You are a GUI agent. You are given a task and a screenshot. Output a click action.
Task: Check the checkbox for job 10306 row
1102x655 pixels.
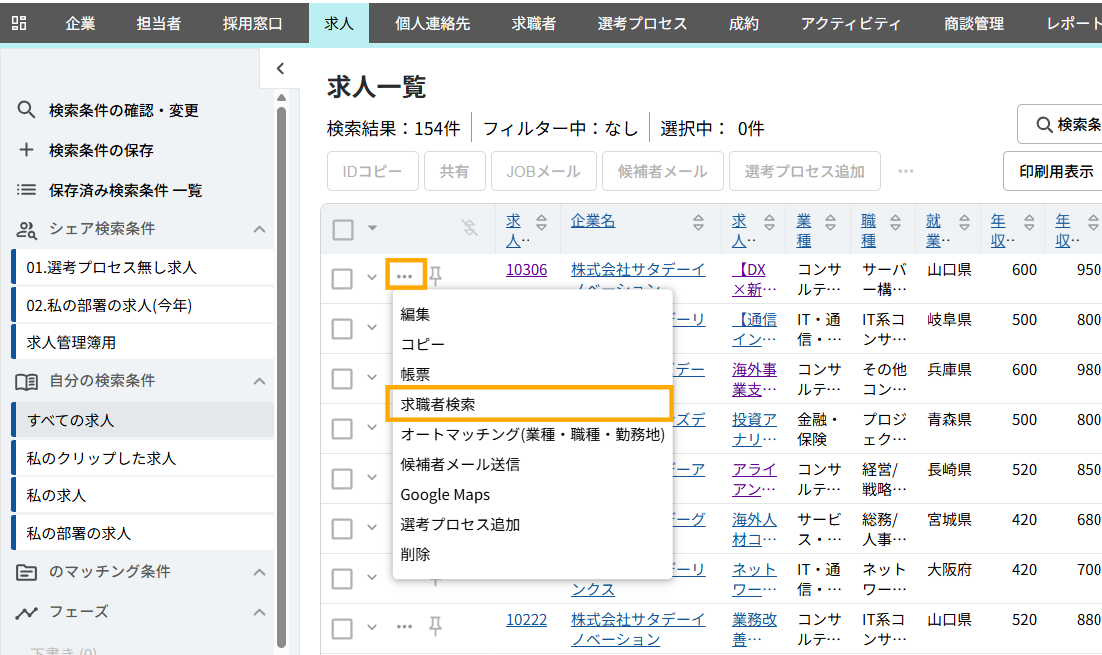click(x=343, y=278)
